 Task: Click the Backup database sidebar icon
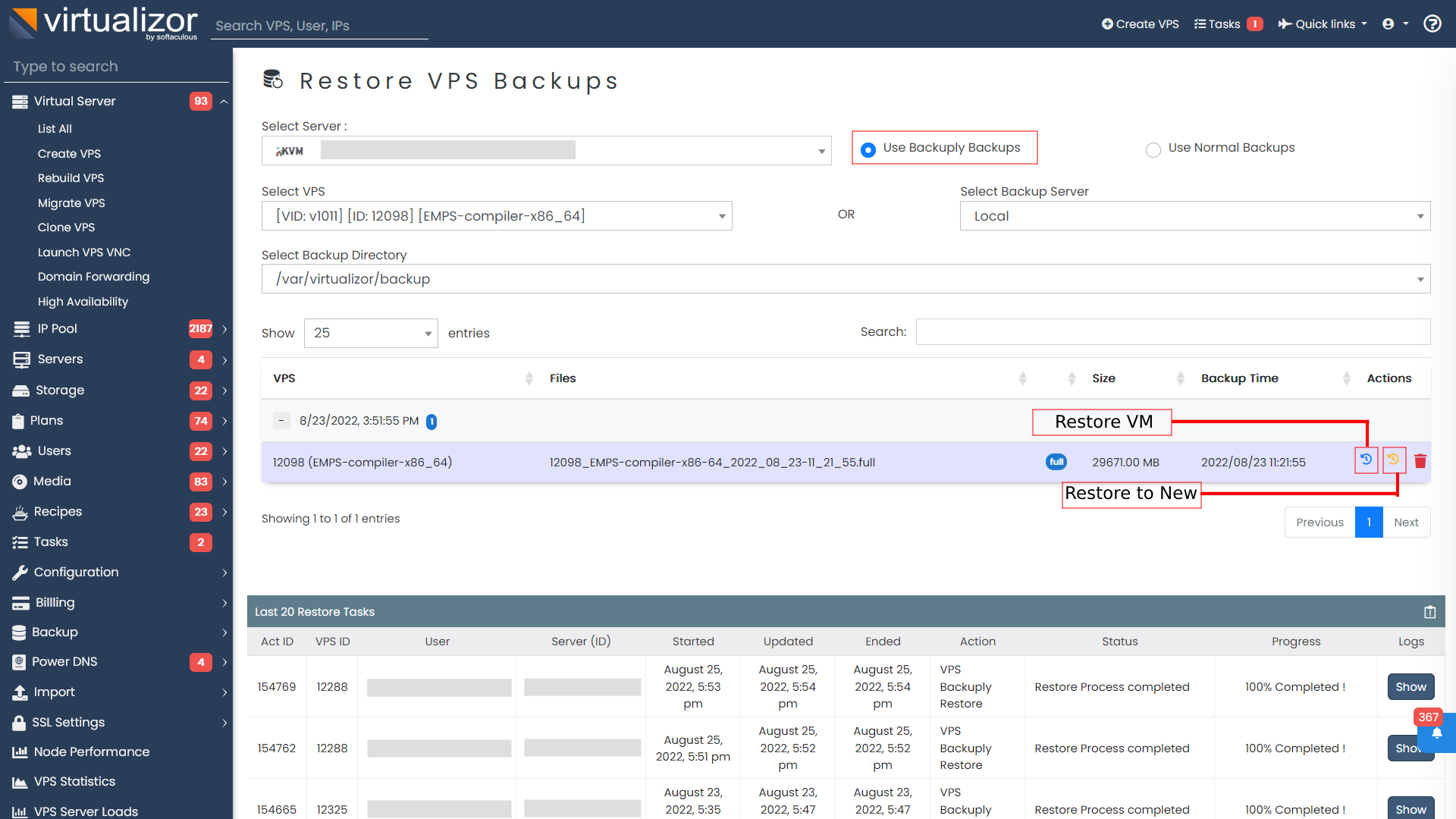point(19,632)
